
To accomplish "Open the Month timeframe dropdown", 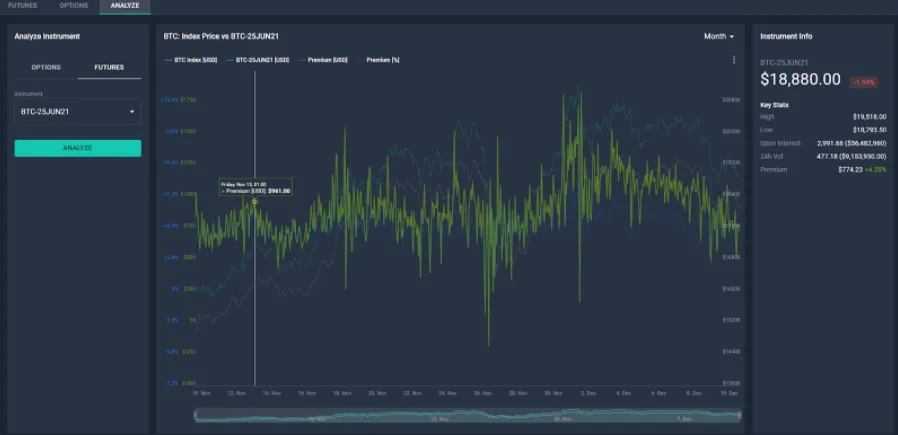I will pos(719,36).
